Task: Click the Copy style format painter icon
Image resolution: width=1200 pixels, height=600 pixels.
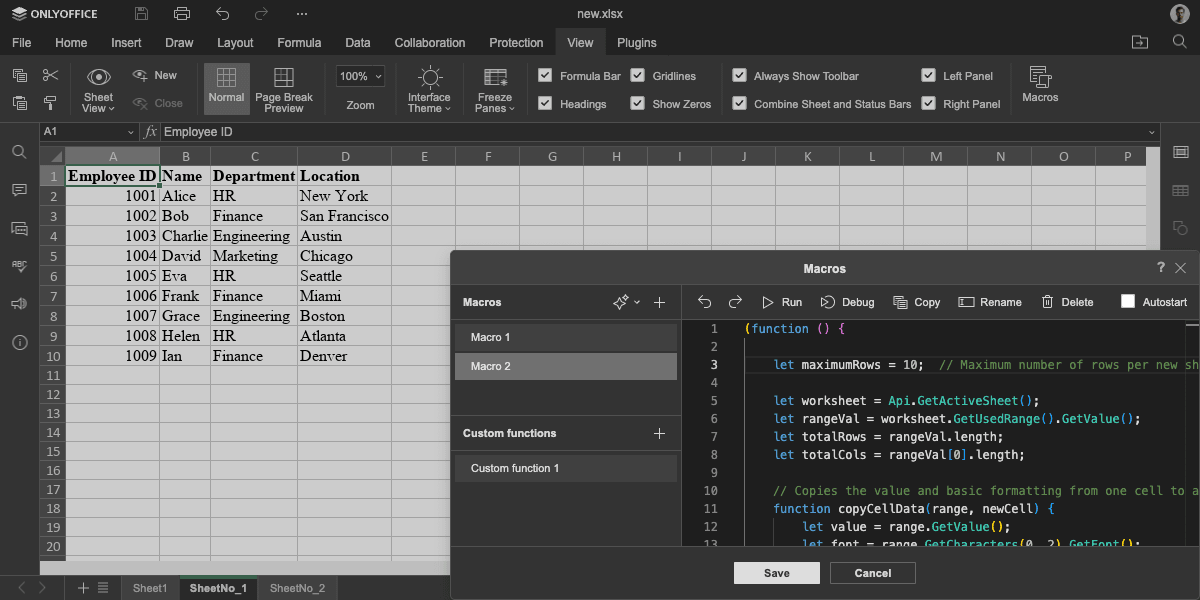Action: (50, 103)
